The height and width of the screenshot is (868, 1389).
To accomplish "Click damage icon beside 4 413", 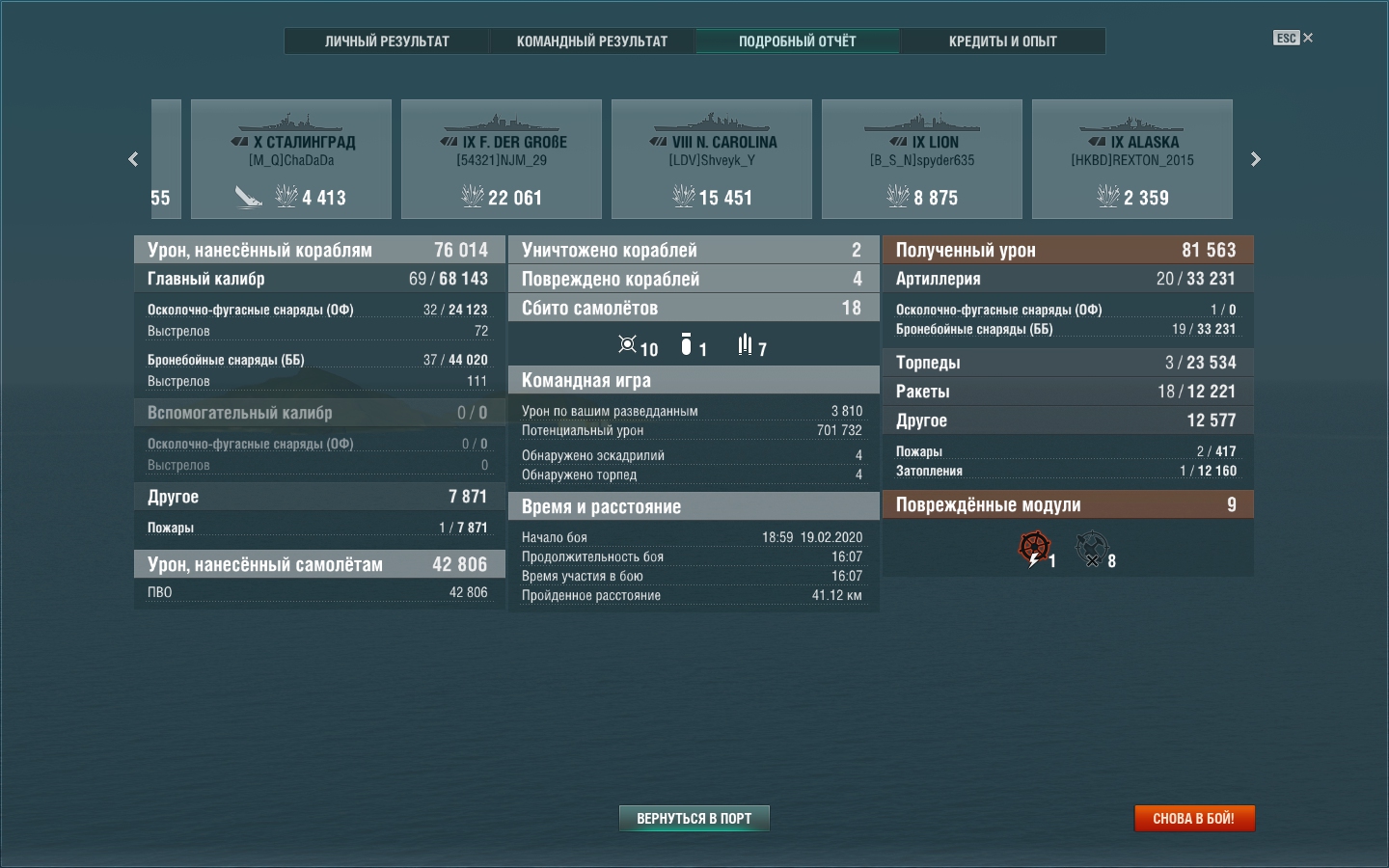I will pos(286,197).
